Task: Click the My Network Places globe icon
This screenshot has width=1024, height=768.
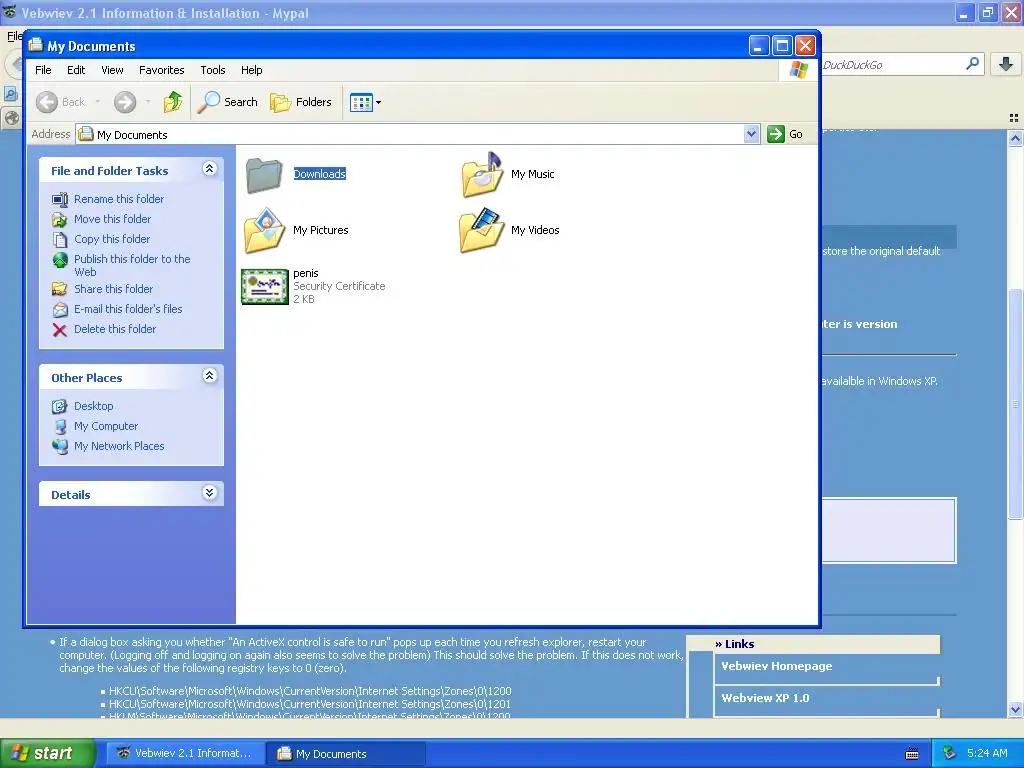Action: (x=59, y=447)
